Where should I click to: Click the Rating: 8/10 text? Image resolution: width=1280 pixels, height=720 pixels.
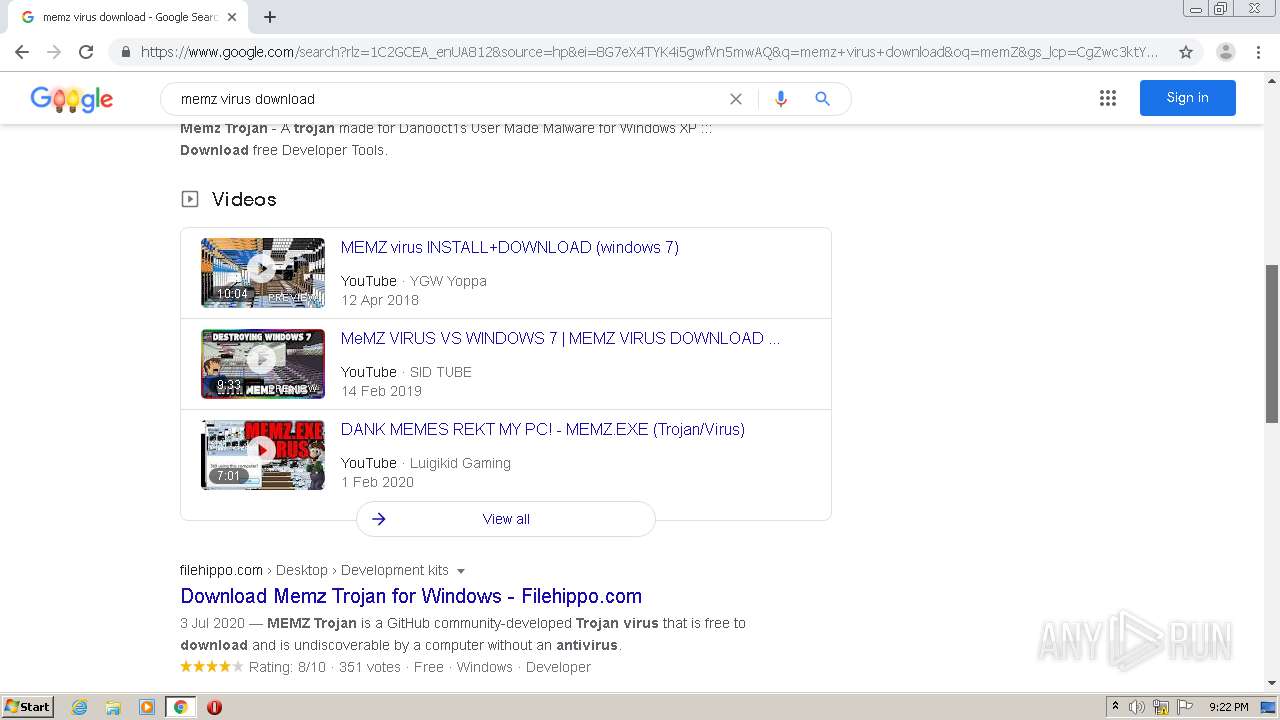pyautogui.click(x=287, y=667)
